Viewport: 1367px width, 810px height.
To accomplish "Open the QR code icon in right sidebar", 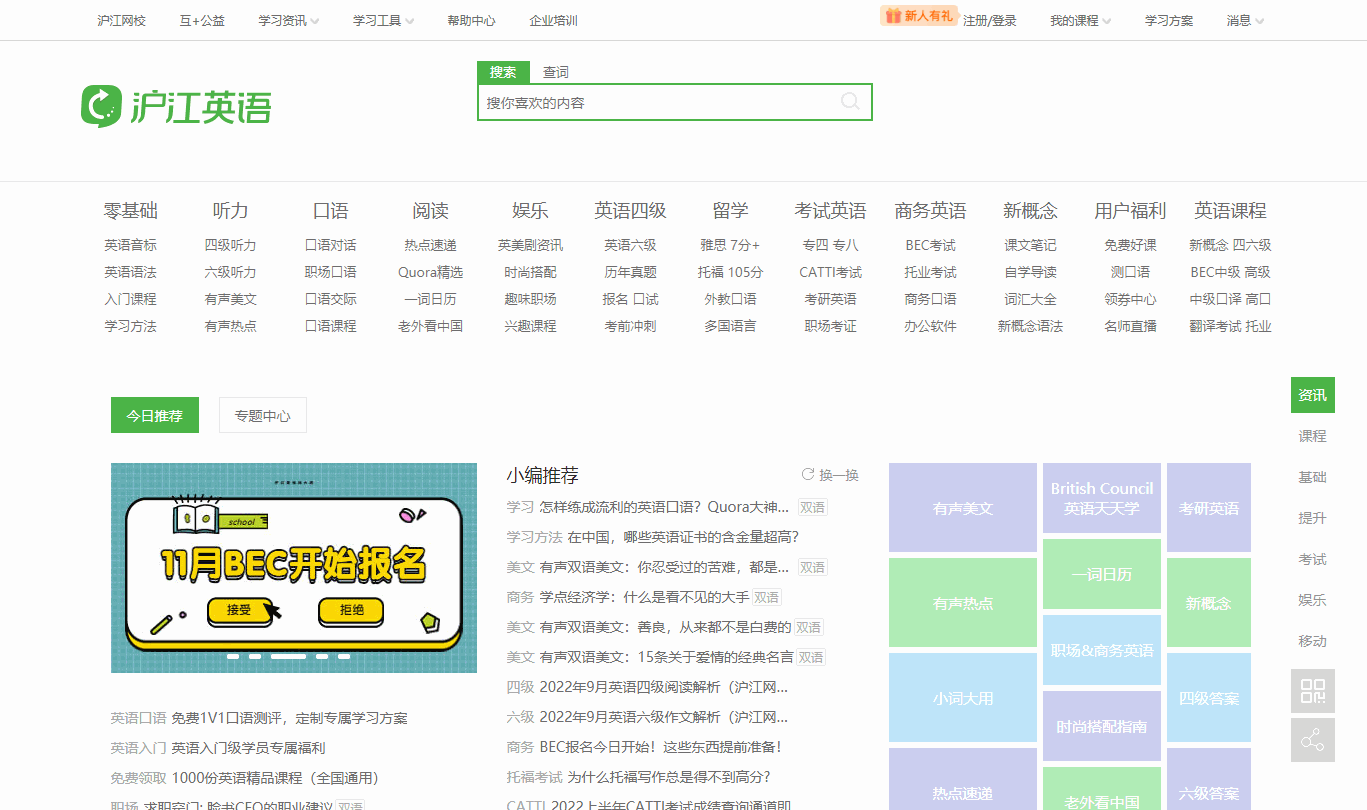I will tap(1312, 691).
